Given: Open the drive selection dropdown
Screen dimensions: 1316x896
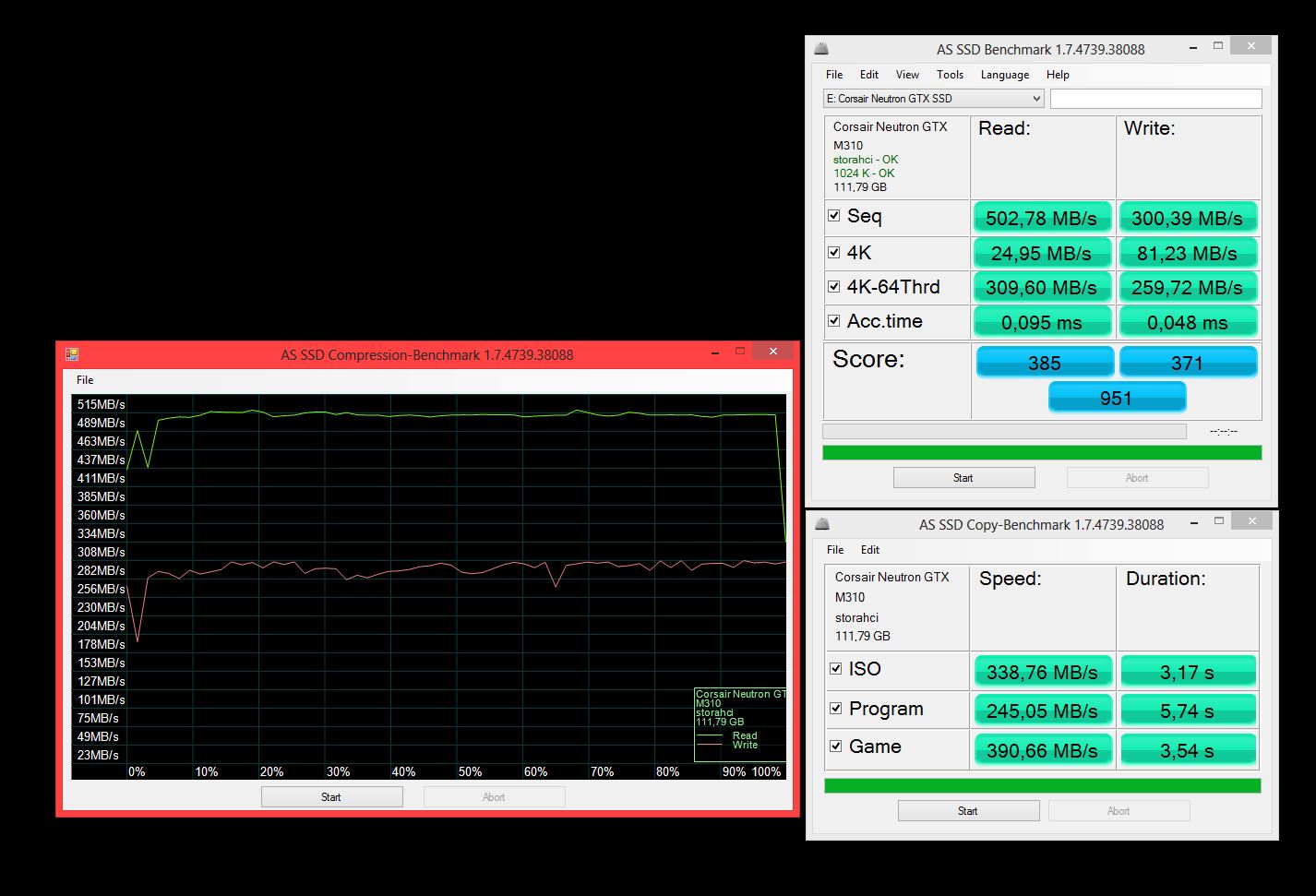Looking at the screenshot, I should click(934, 98).
